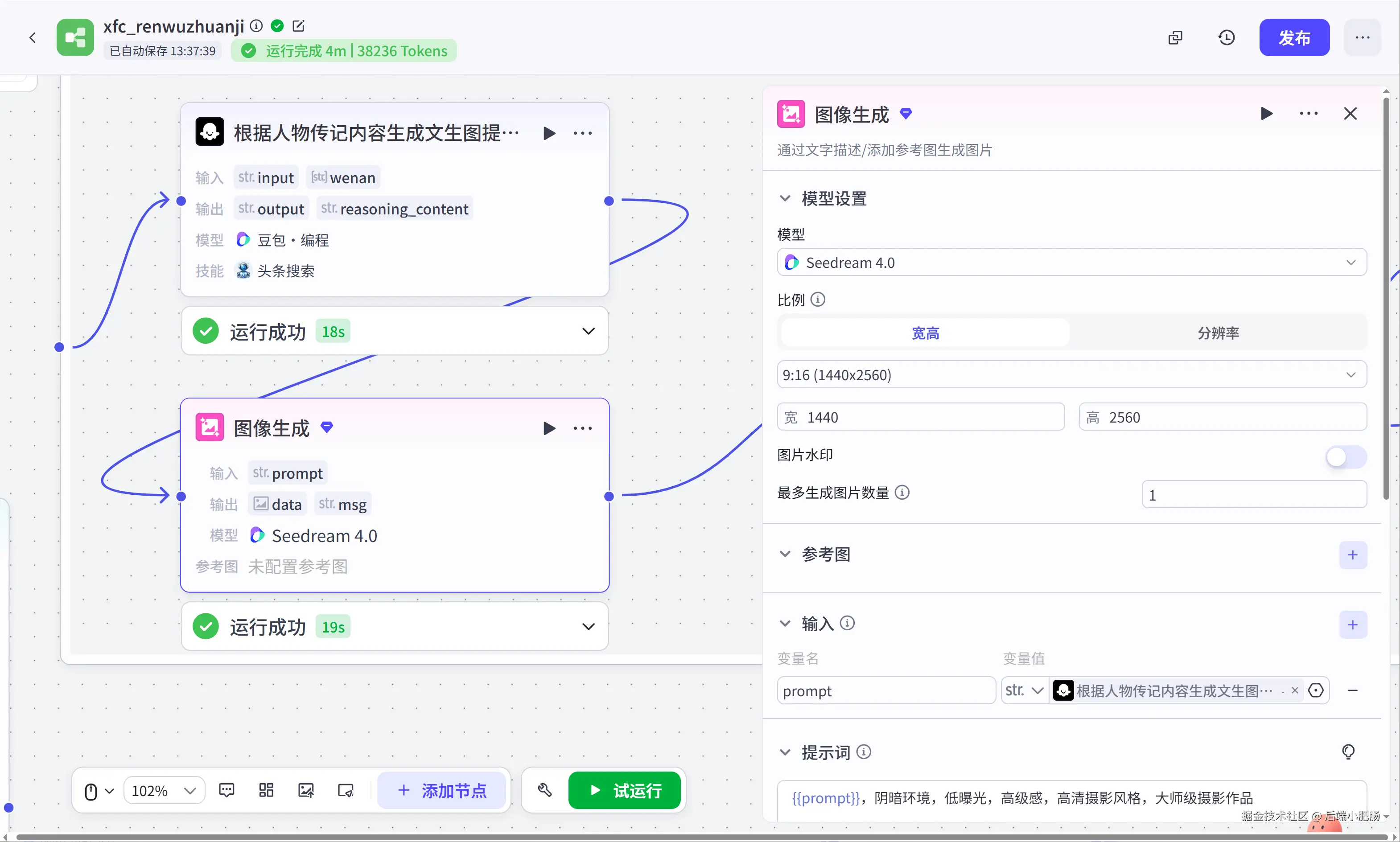Viewport: 1400px width, 842px height.
Task: Click the lightbulb icon beside 提示词
Action: coord(1348,752)
